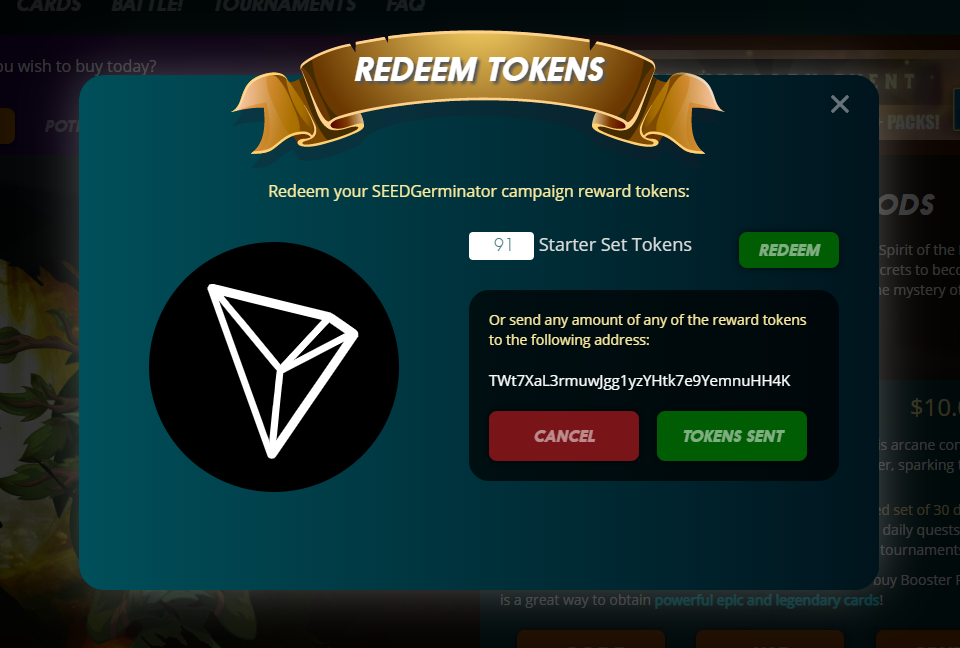Image resolution: width=960 pixels, height=648 pixels.
Task: Click the SEEDGerminator campaign reward heading
Action: click(479, 191)
